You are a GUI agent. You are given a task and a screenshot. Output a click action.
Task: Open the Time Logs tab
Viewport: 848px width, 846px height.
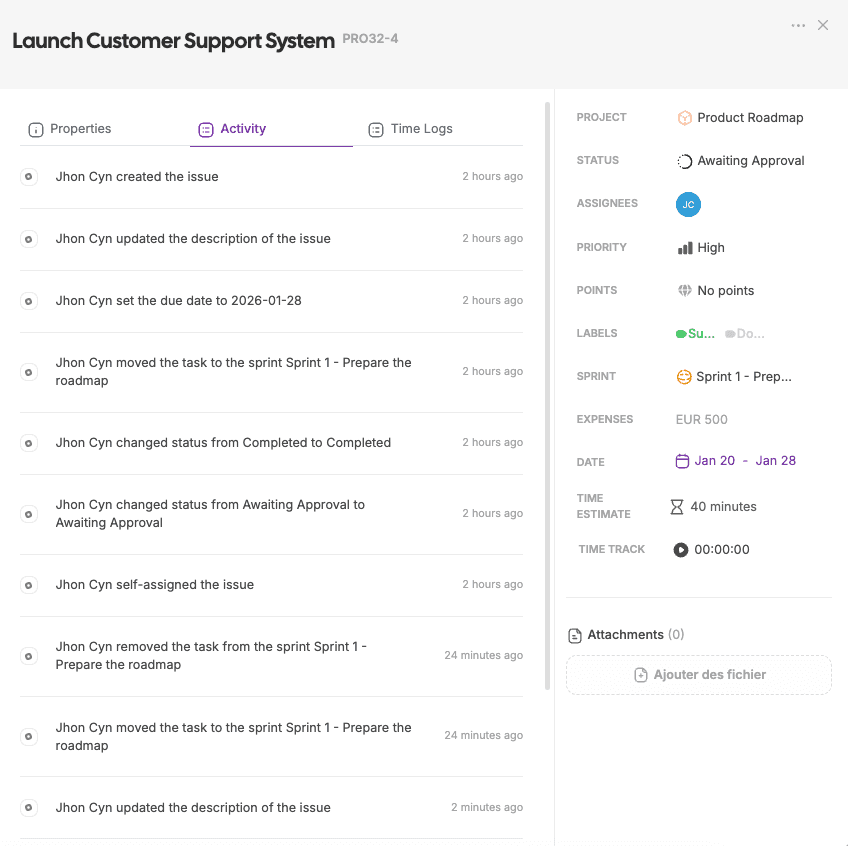click(410, 129)
